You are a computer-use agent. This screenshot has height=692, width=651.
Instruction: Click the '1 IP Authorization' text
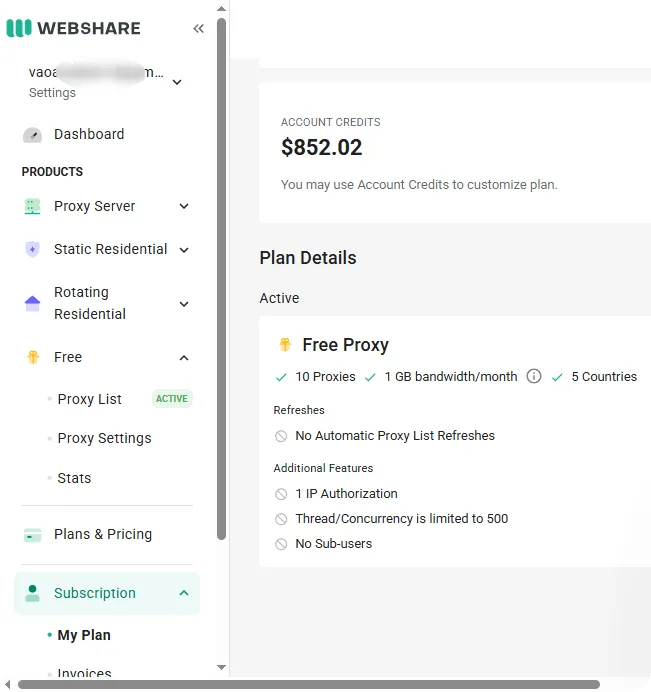(x=346, y=494)
